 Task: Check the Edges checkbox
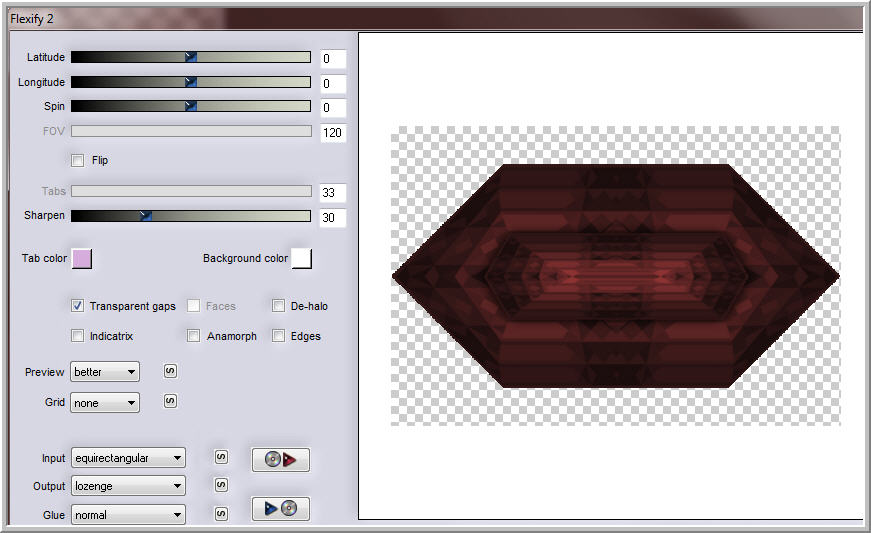[x=279, y=336]
